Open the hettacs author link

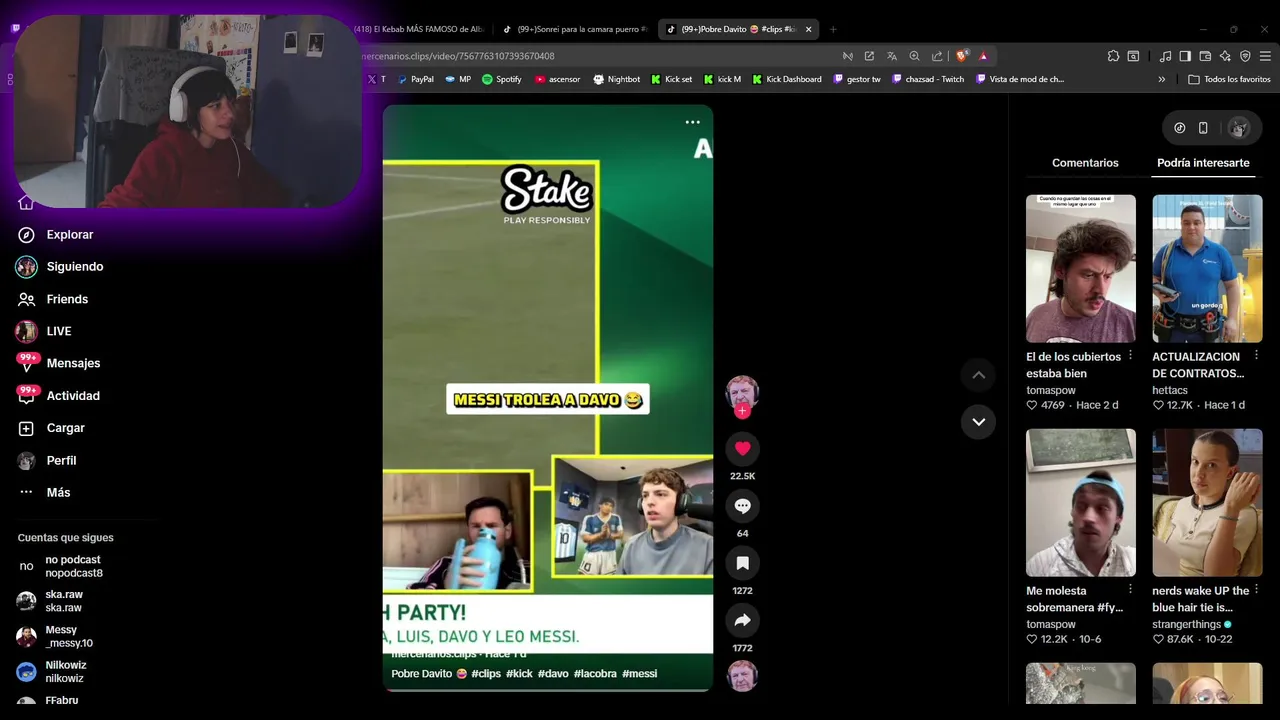pyautogui.click(x=1170, y=390)
